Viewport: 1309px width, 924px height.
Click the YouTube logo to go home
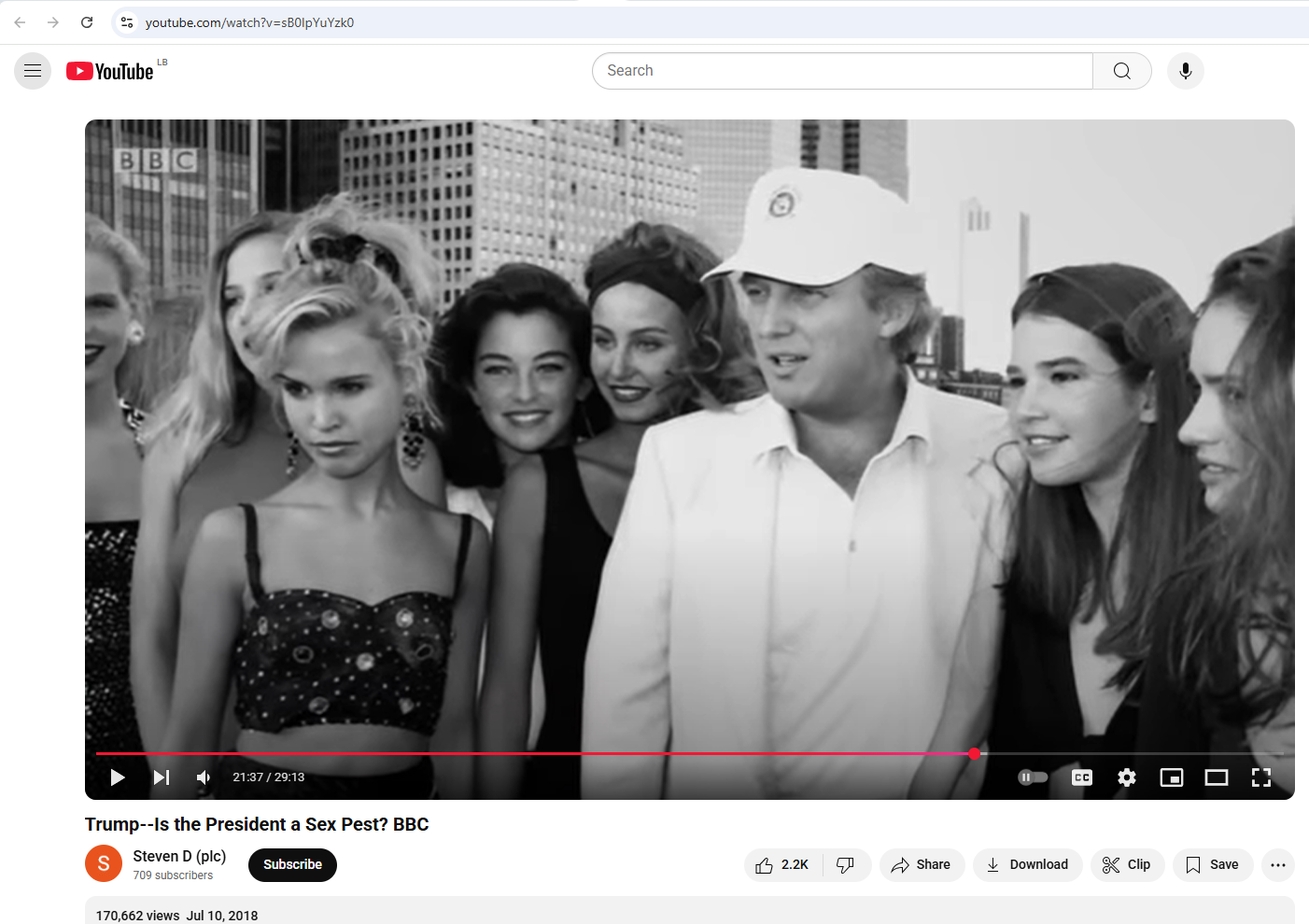[x=110, y=72]
